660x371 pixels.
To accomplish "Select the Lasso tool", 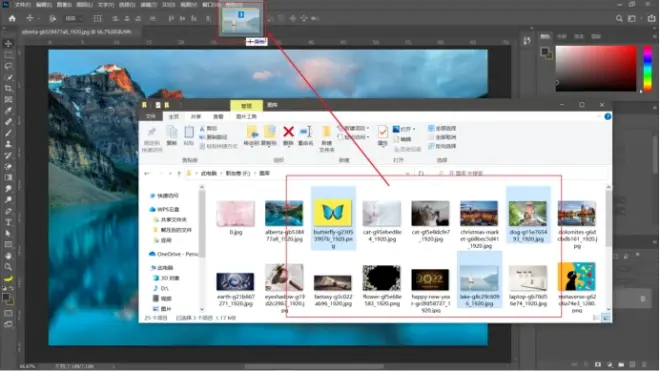I will pos(8,66).
